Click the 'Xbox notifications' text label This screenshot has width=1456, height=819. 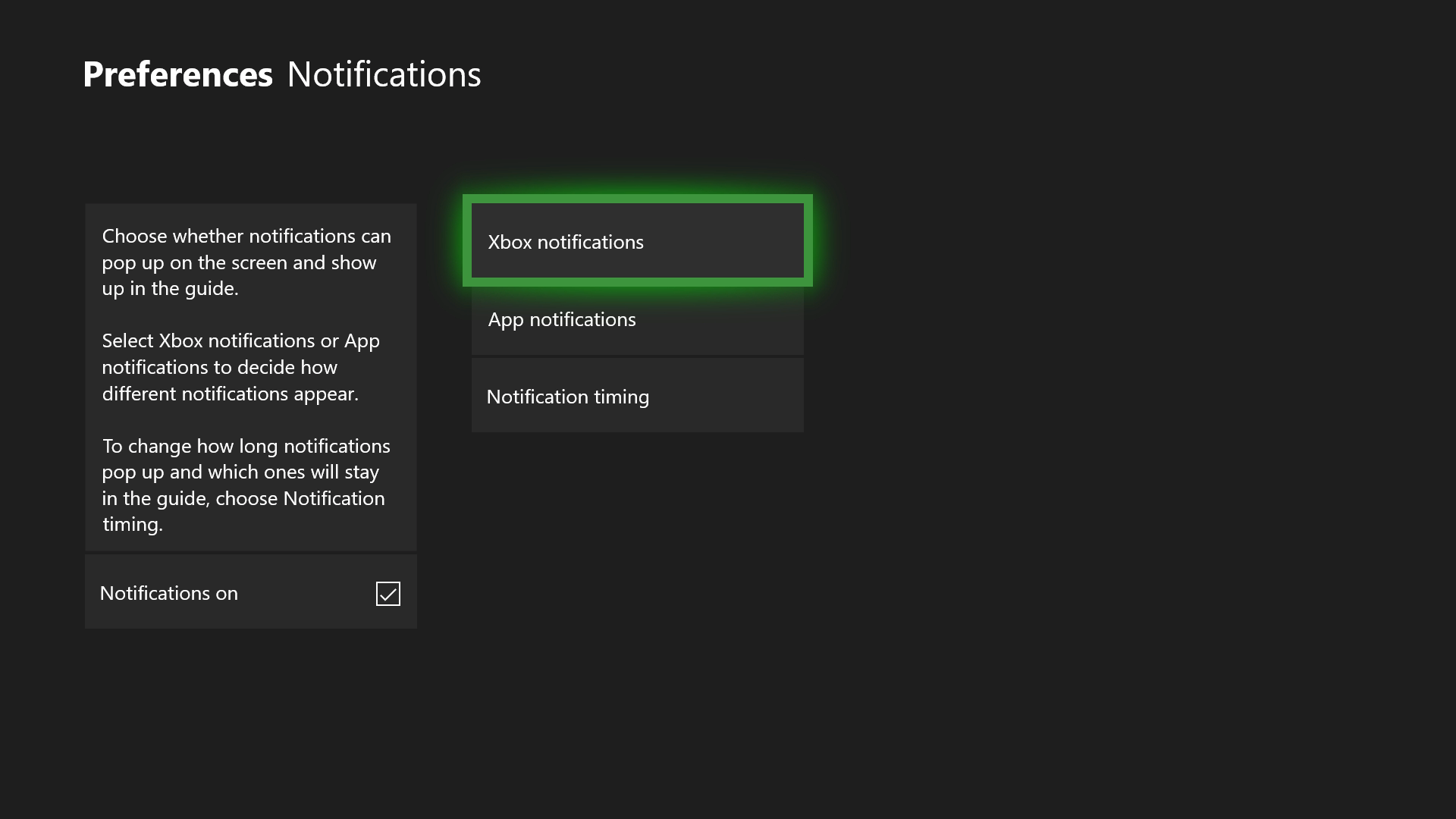point(566,242)
